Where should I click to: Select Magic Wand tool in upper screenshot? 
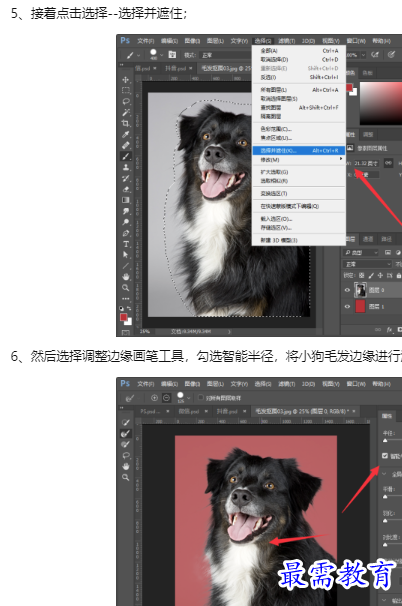point(126,112)
